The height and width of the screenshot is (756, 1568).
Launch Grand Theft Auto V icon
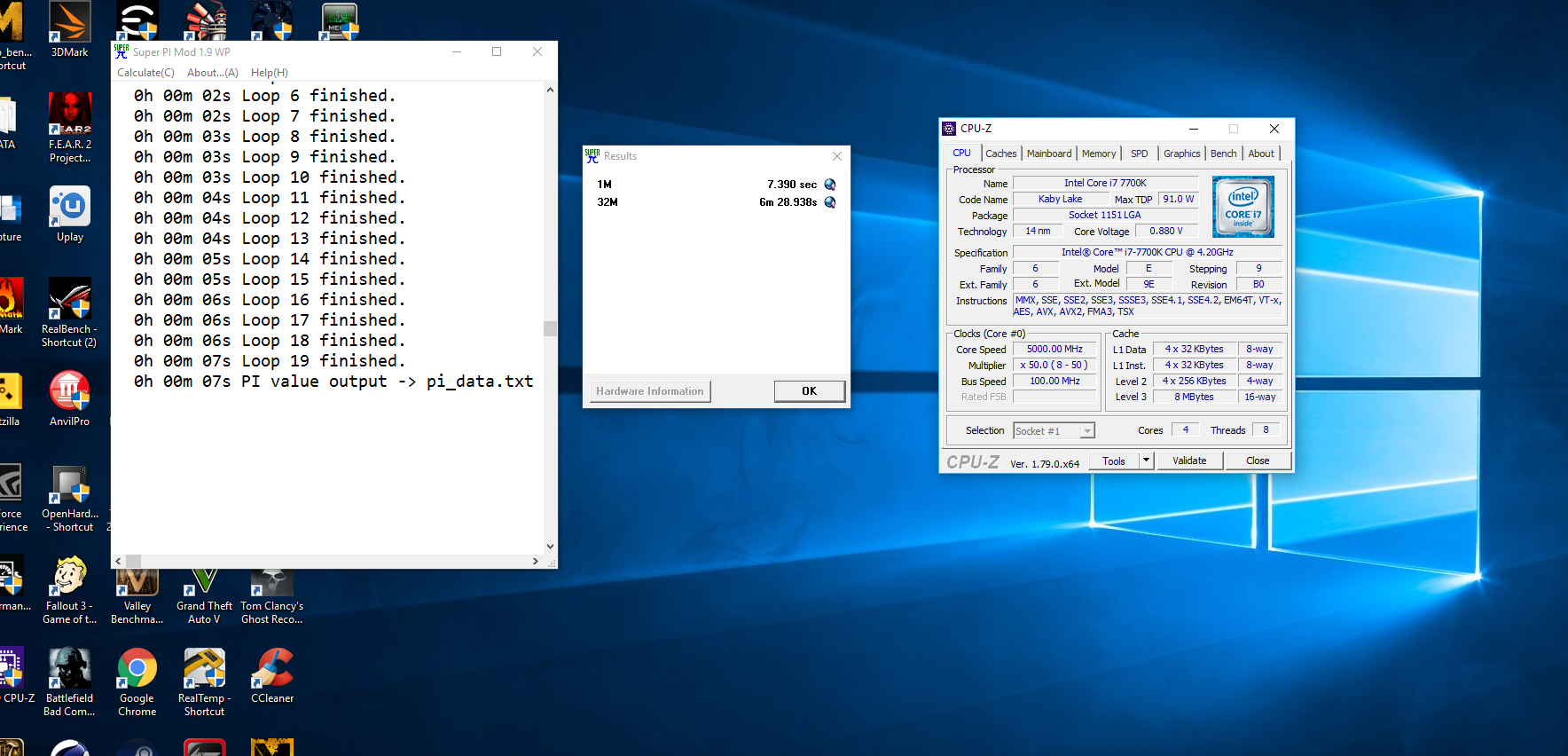(x=204, y=596)
